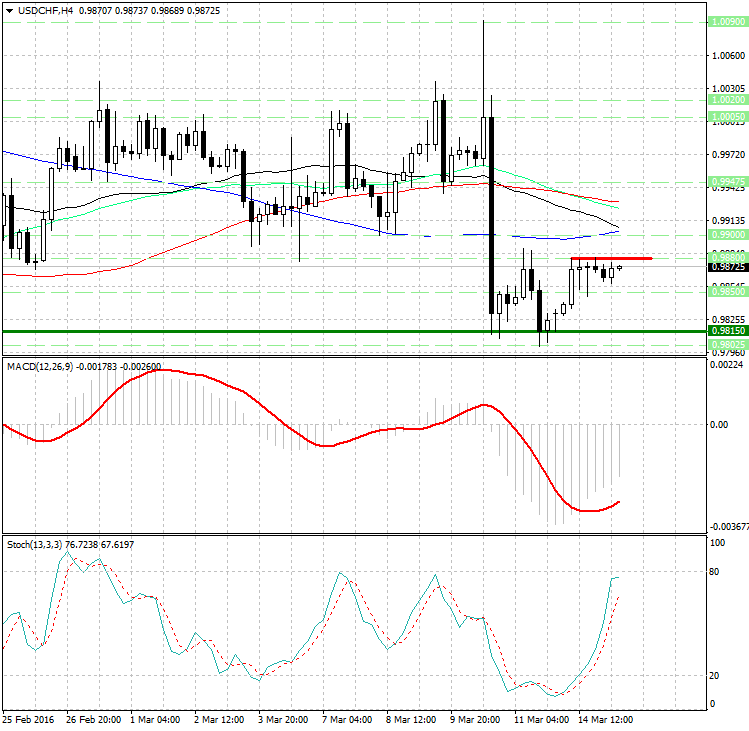Click the Stochastic 80 level scale label
This screenshot has width=749, height=731.
click(x=715, y=572)
